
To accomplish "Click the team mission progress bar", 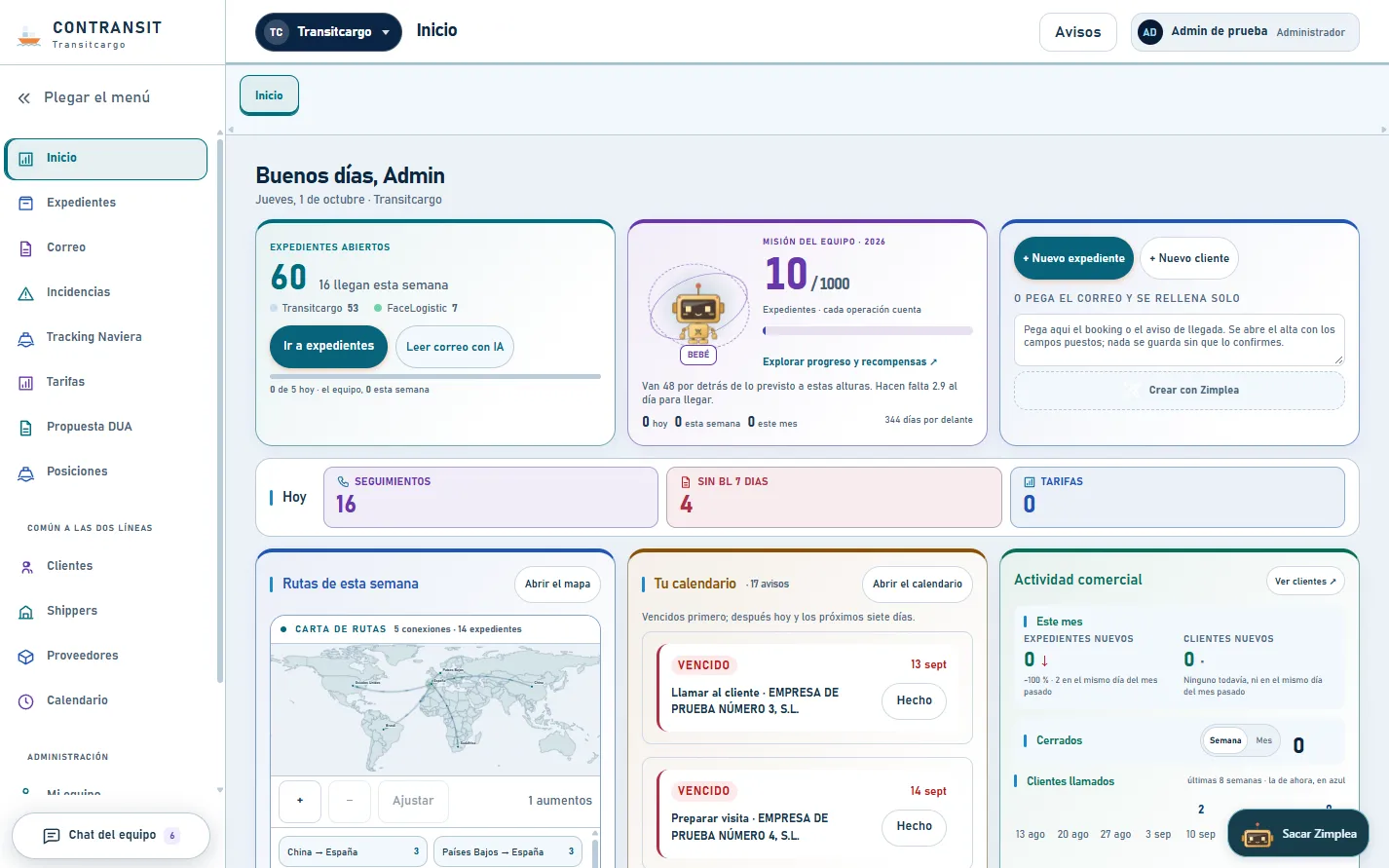I will [x=868, y=331].
